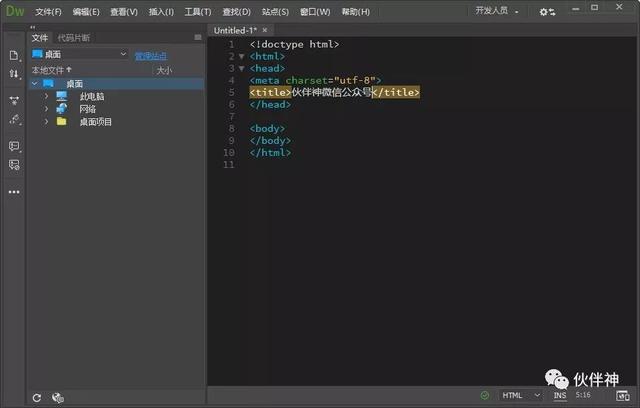Switch to the 代码片断 tab

click(73, 37)
